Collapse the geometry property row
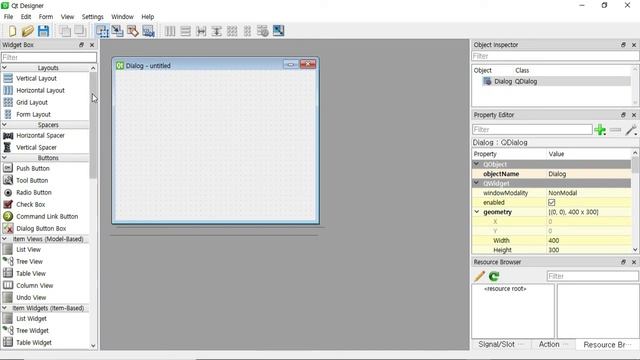Image resolution: width=640 pixels, height=360 pixels. [476, 212]
